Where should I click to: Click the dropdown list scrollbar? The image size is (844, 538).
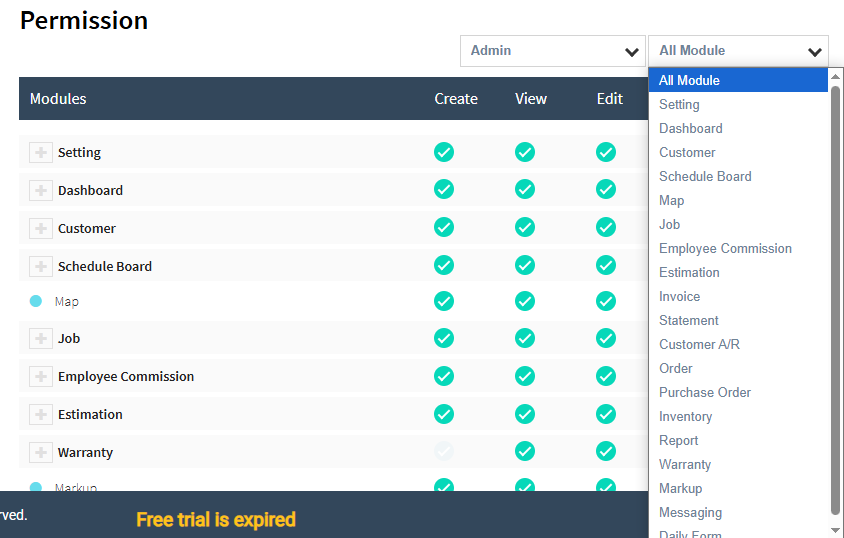[836, 300]
